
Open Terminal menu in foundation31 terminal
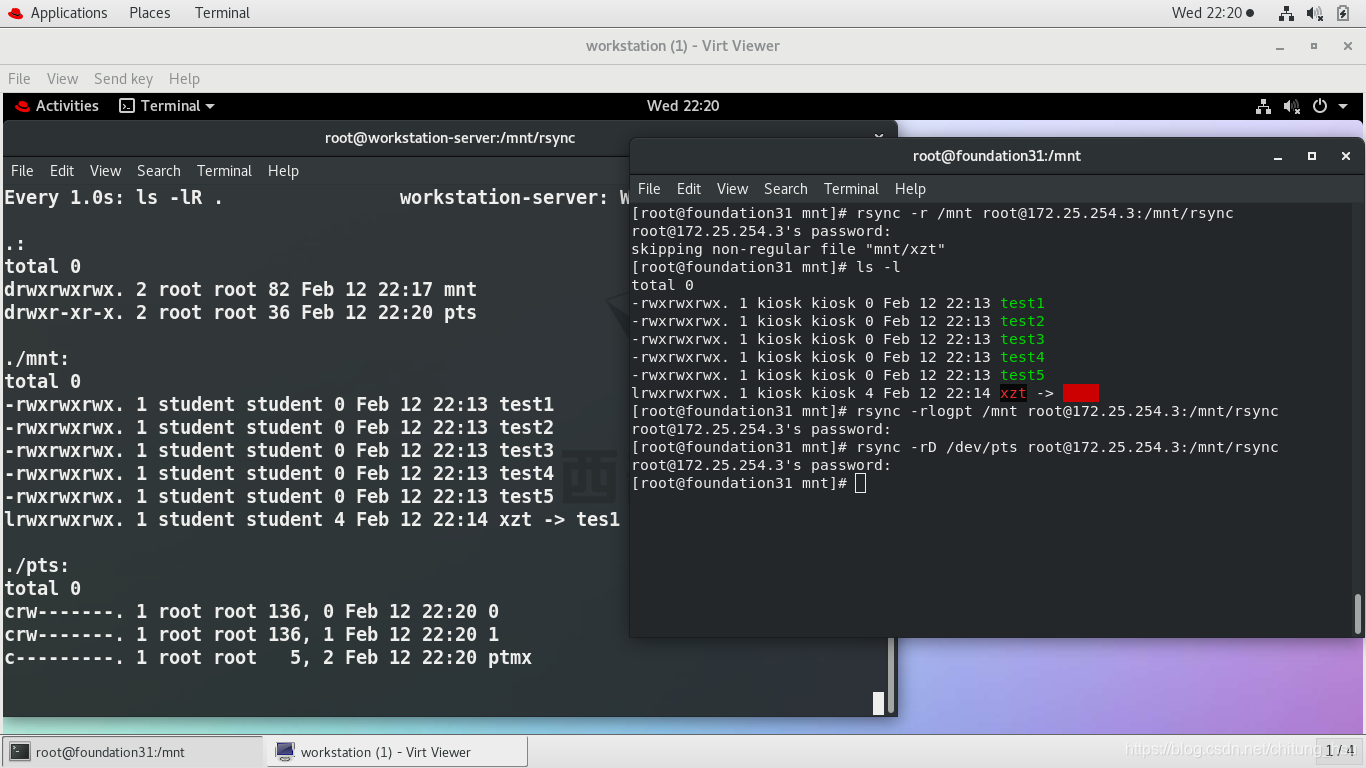[x=851, y=189]
